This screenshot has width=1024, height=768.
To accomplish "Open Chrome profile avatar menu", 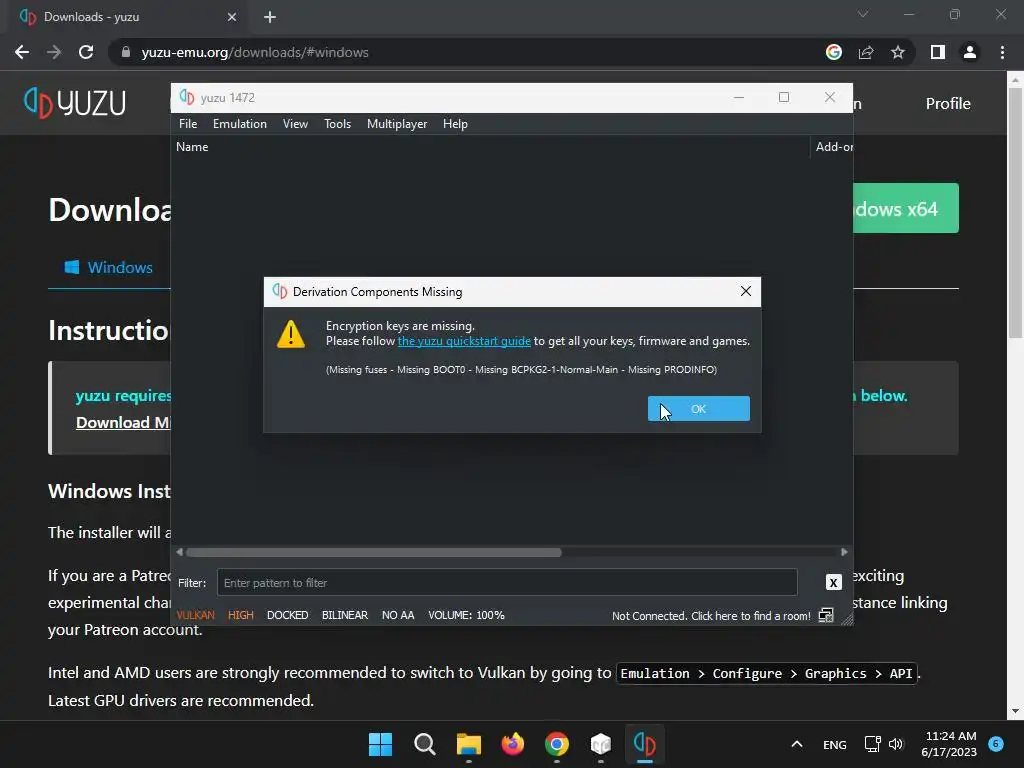I will (970, 52).
